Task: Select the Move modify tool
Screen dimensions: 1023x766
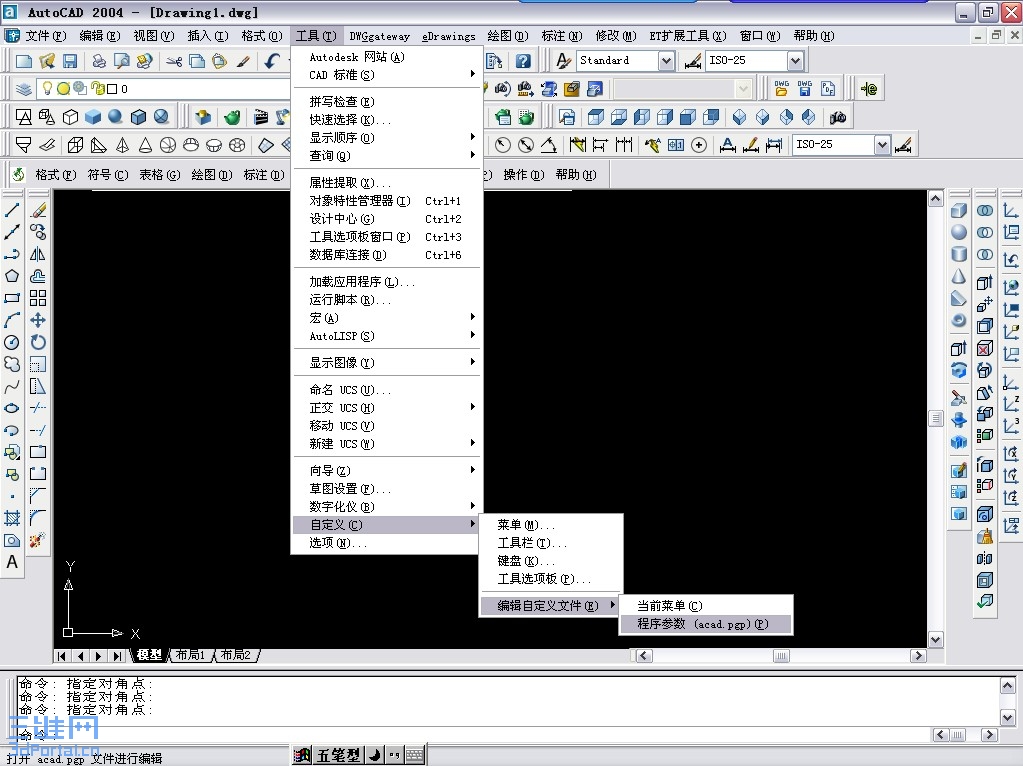Action: [x=38, y=320]
